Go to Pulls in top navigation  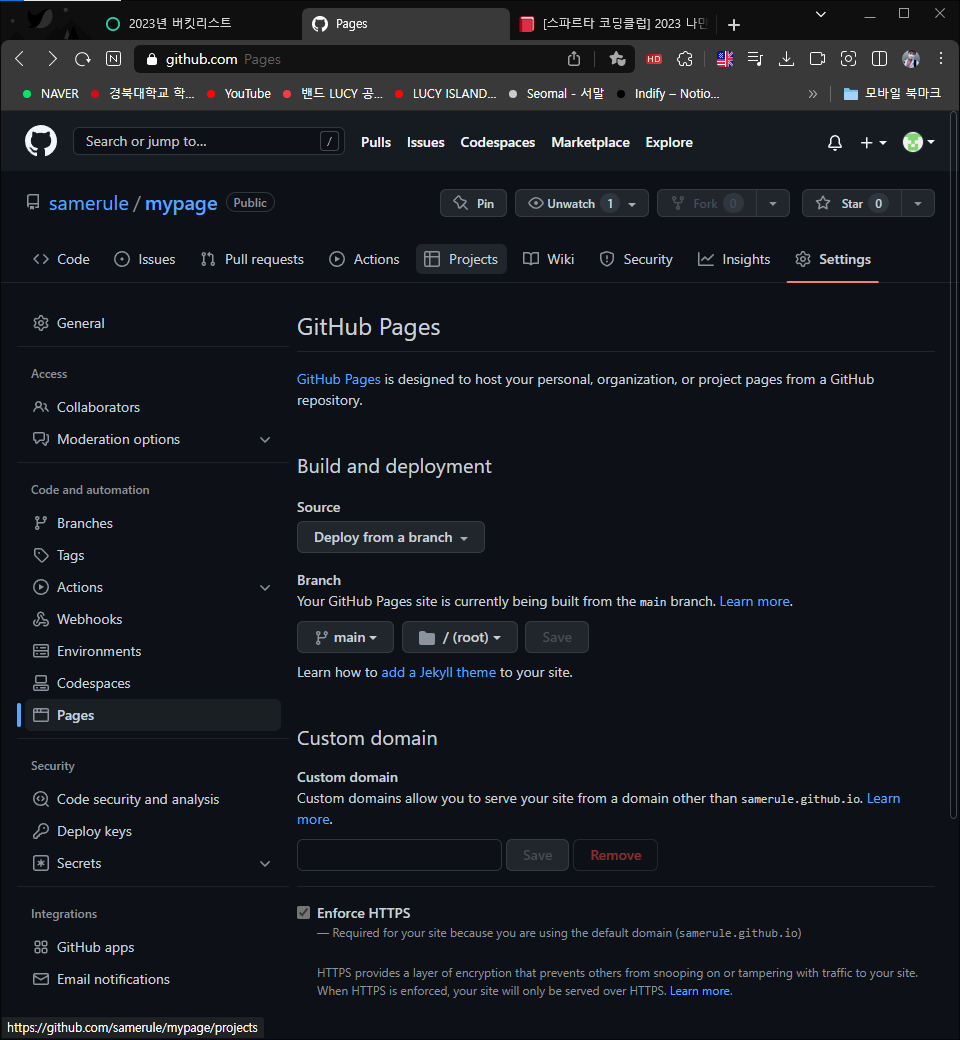(376, 142)
